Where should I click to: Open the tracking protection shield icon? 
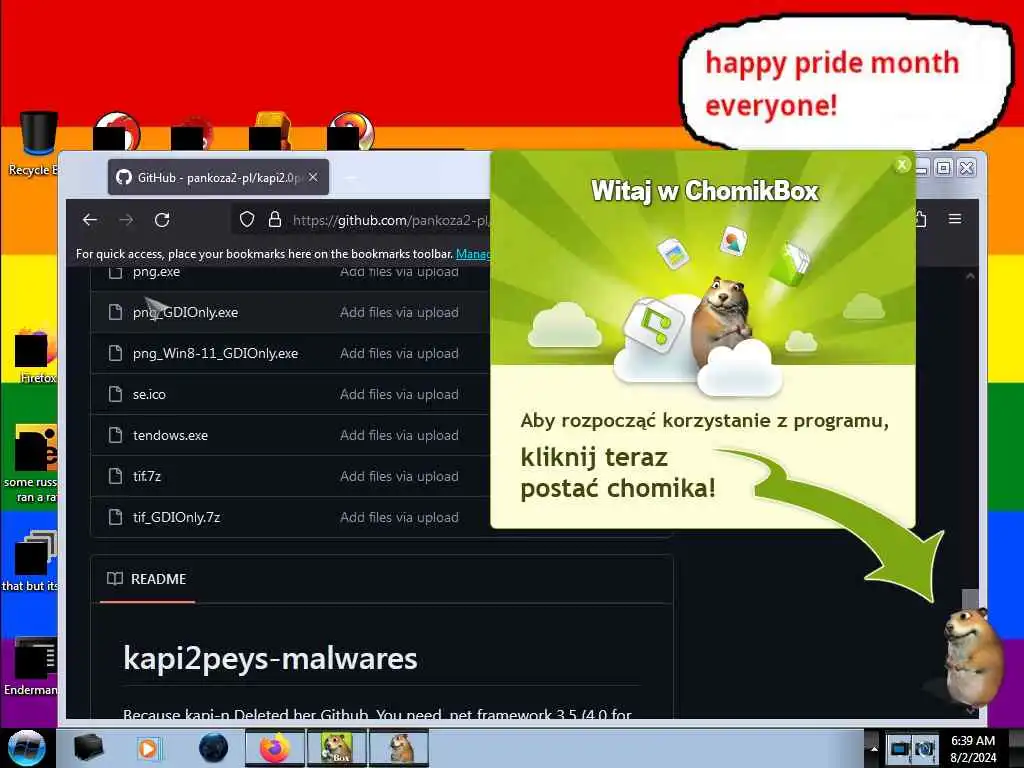click(x=247, y=219)
